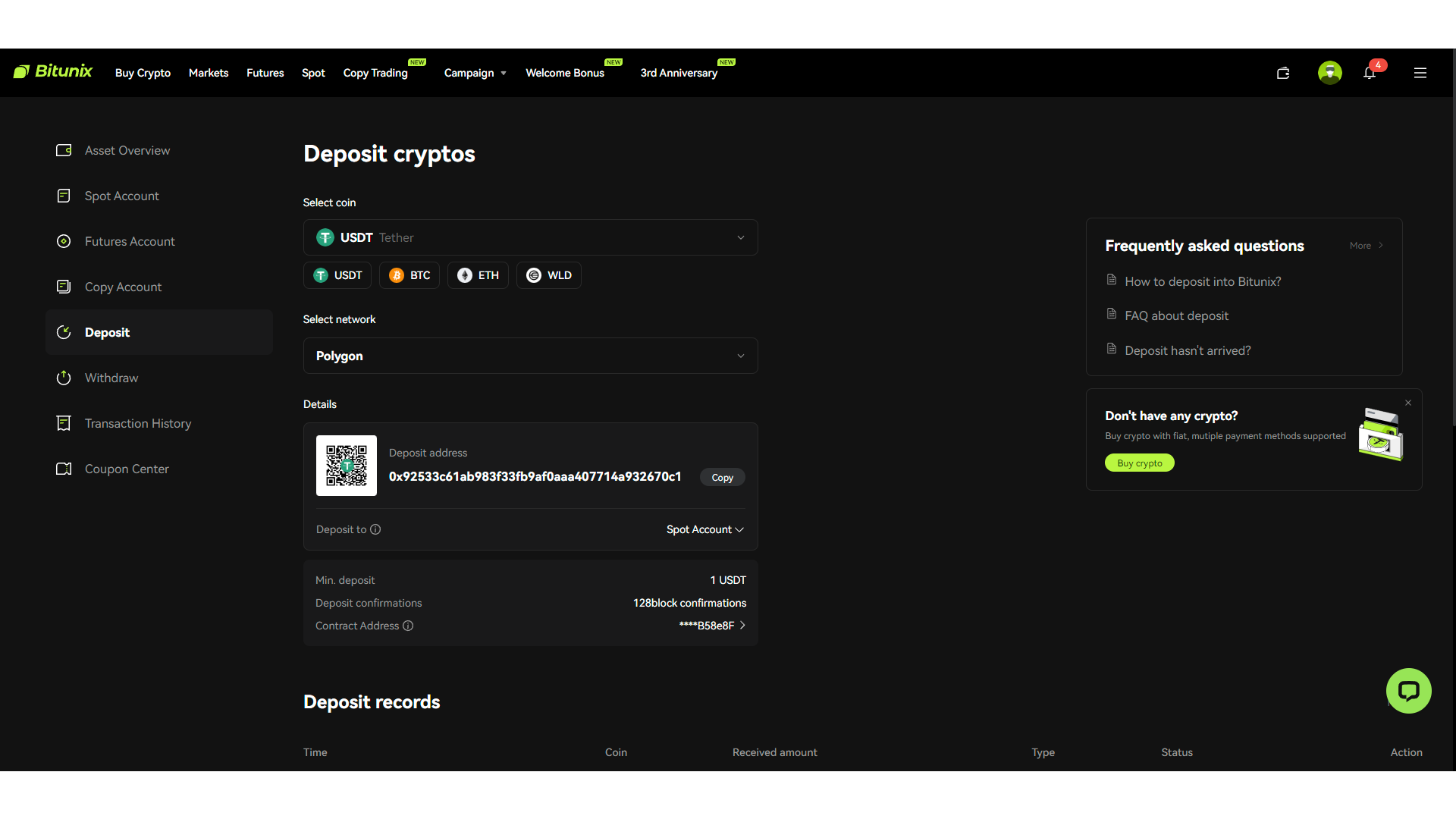
Task: Expand the Select coin dropdown
Action: point(531,237)
